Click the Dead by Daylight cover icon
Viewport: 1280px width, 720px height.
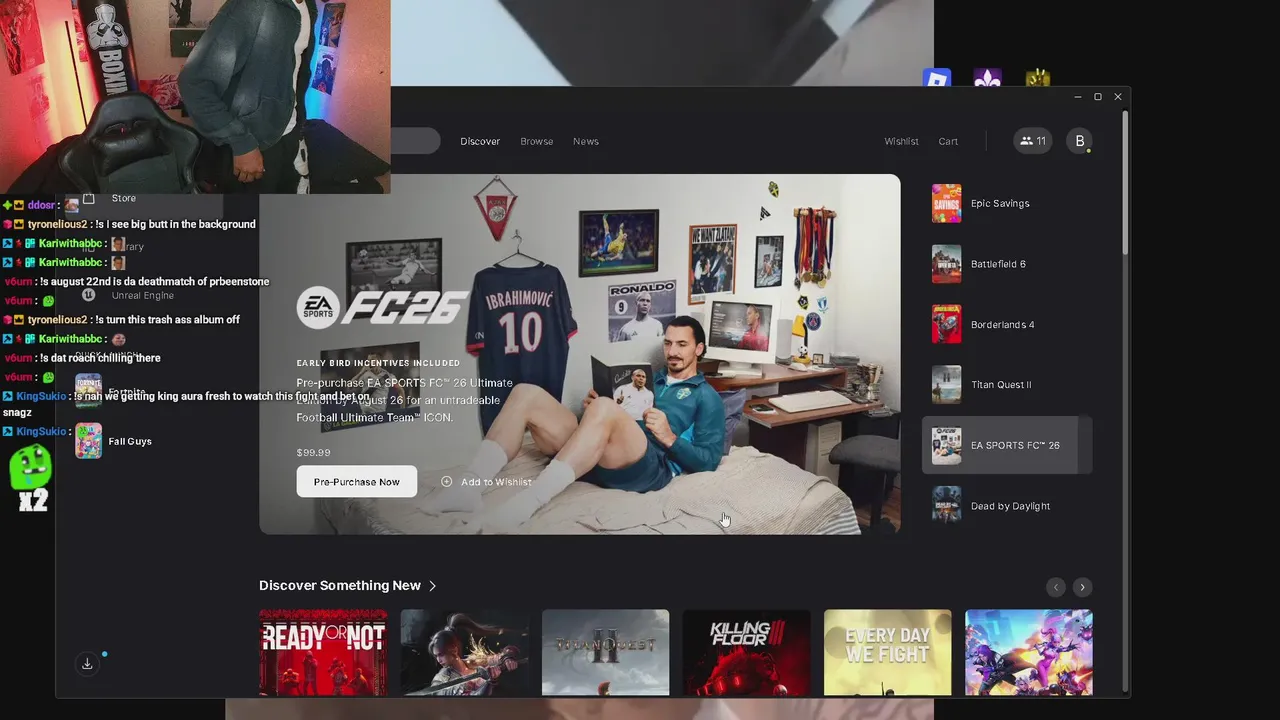click(946, 505)
